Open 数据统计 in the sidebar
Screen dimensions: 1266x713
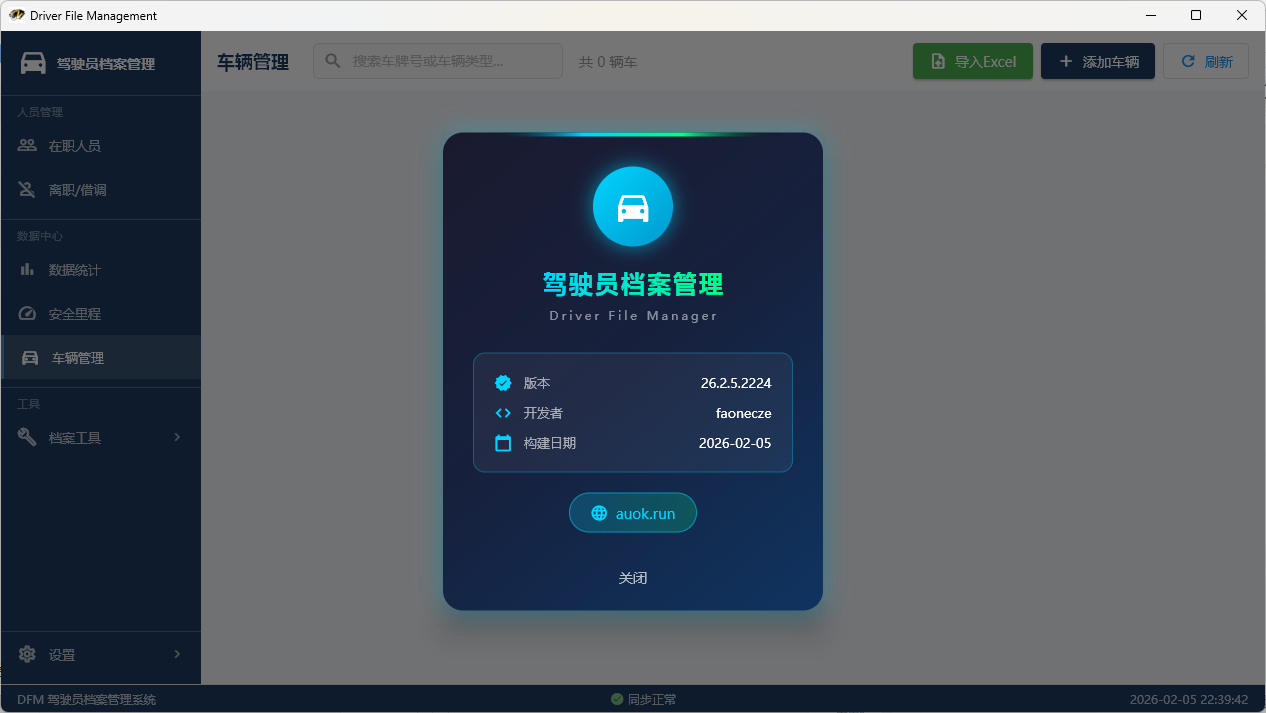(75, 270)
